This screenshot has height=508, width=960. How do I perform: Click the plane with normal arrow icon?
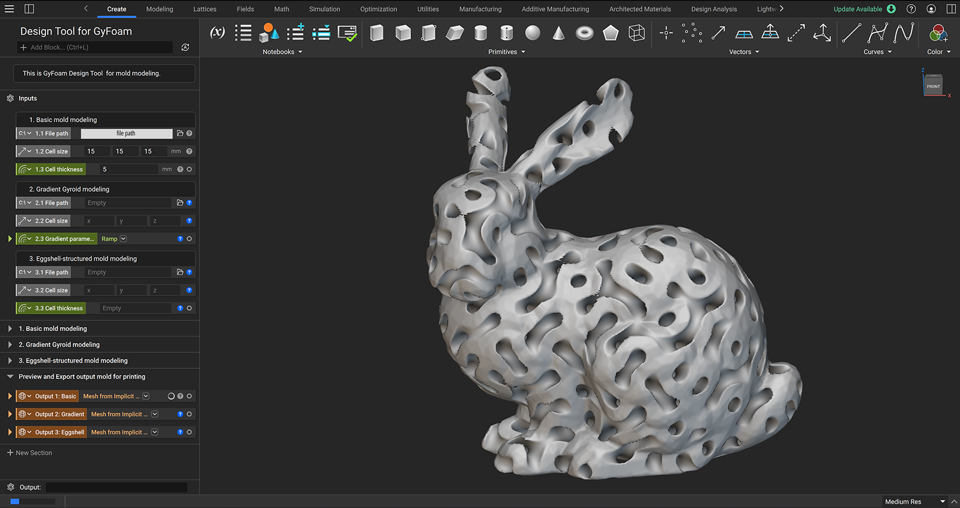coord(770,33)
